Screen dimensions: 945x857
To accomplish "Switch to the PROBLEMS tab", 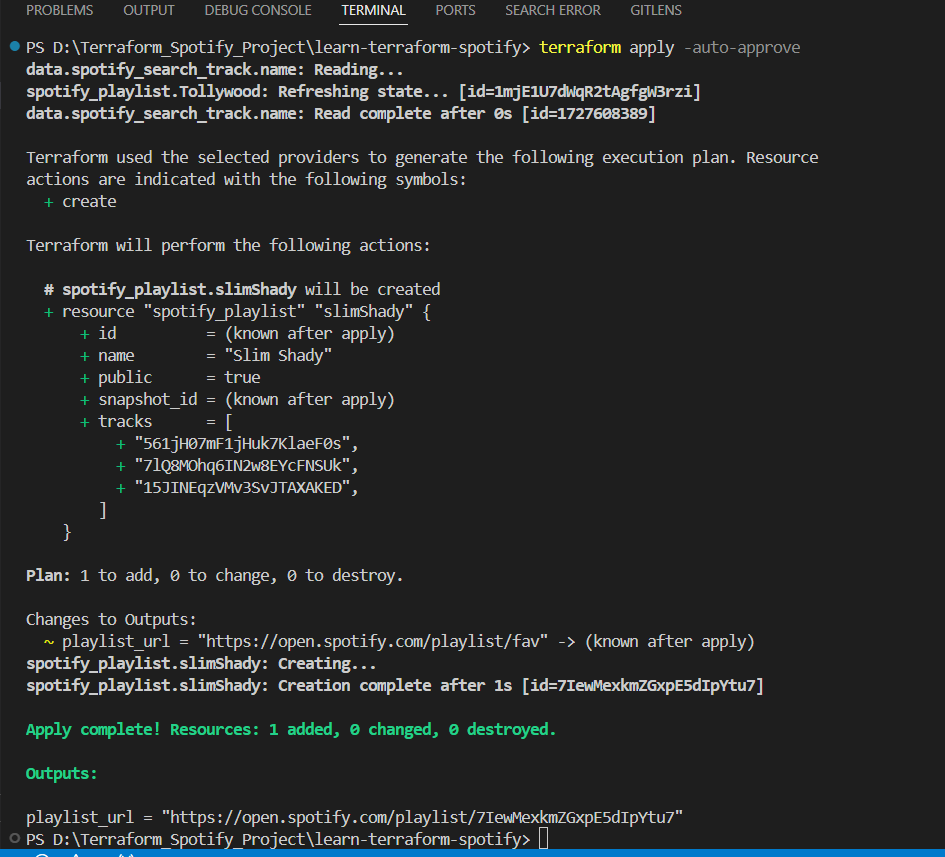I will click(x=60, y=10).
